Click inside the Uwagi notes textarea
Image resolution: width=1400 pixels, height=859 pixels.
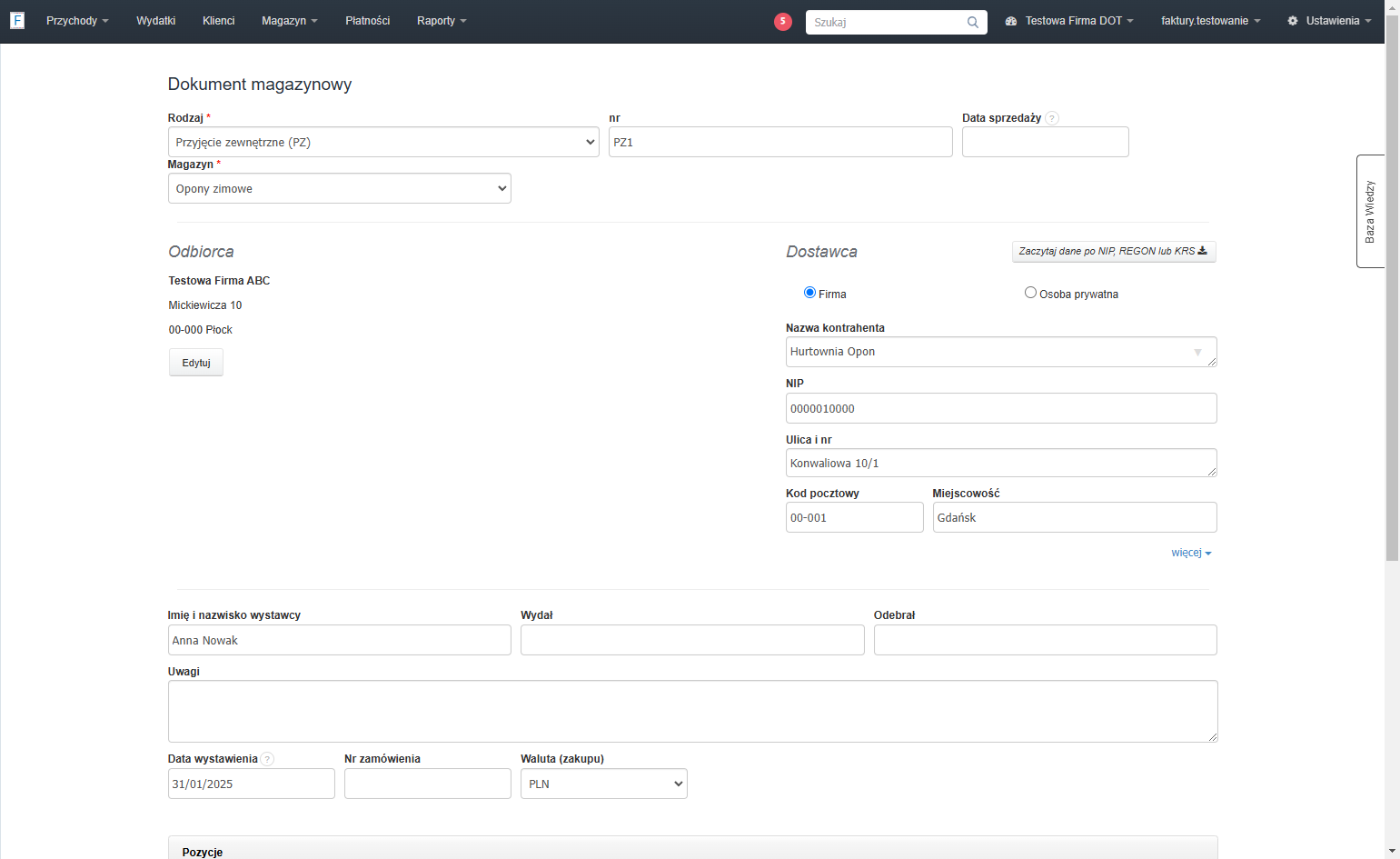pyautogui.click(x=692, y=711)
